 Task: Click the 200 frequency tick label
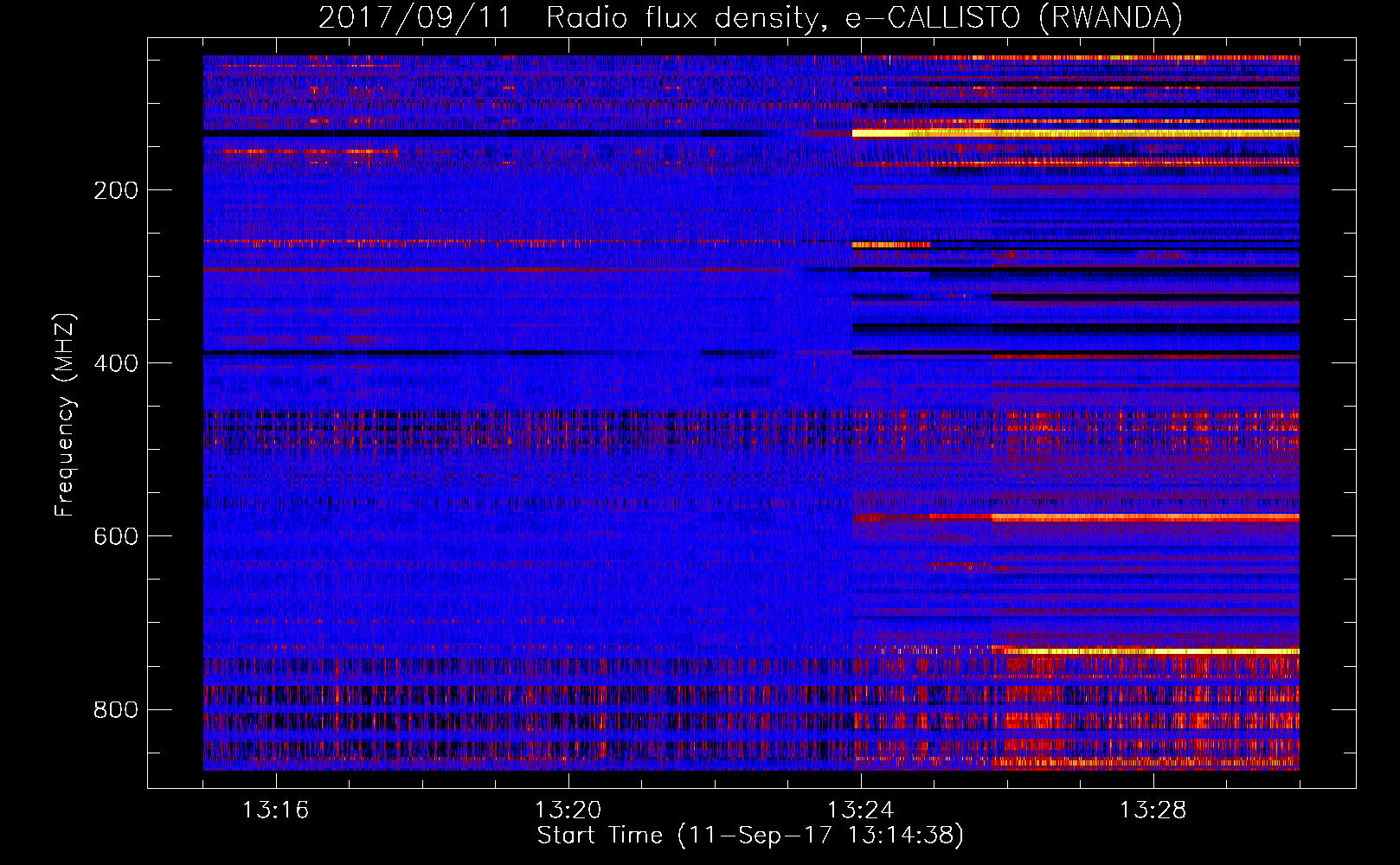(116, 190)
